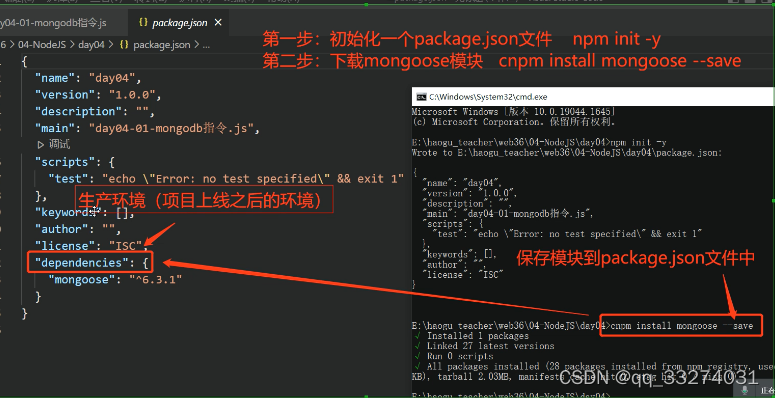Click the Microsoft Windows version line in cmd
775x398 pixels.
(x=514, y=111)
